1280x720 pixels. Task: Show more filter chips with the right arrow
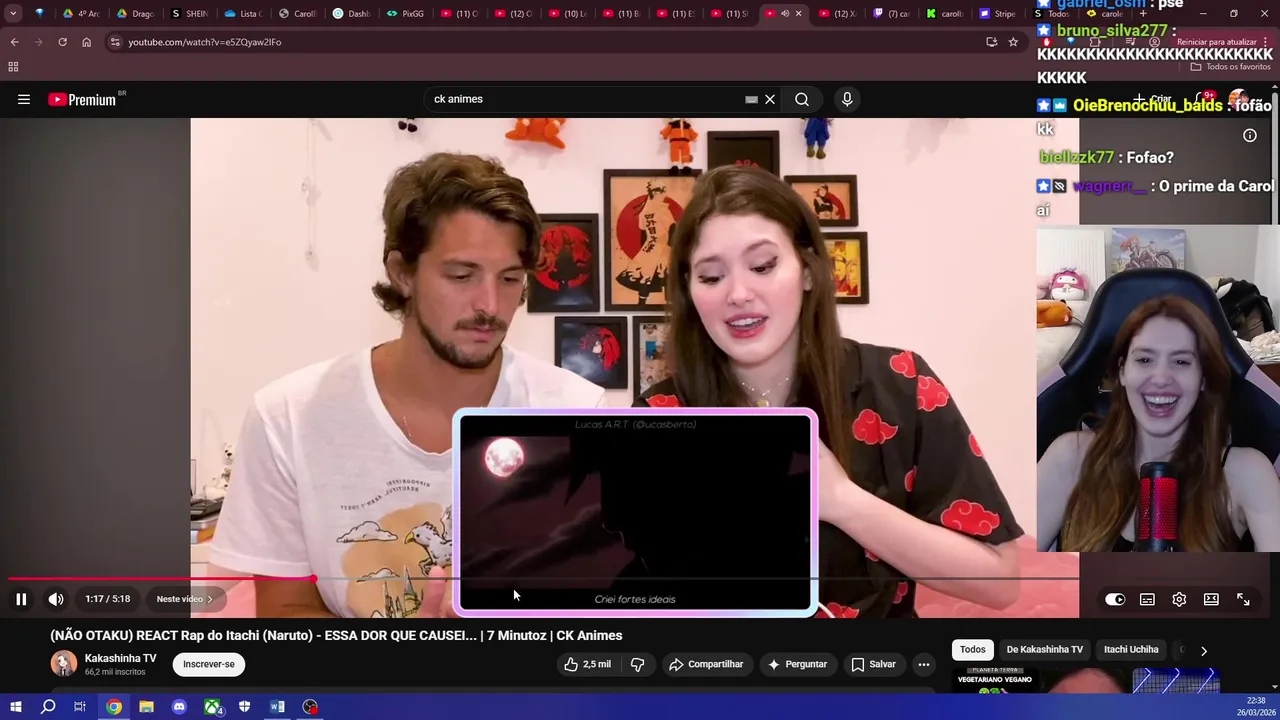coord(1204,650)
